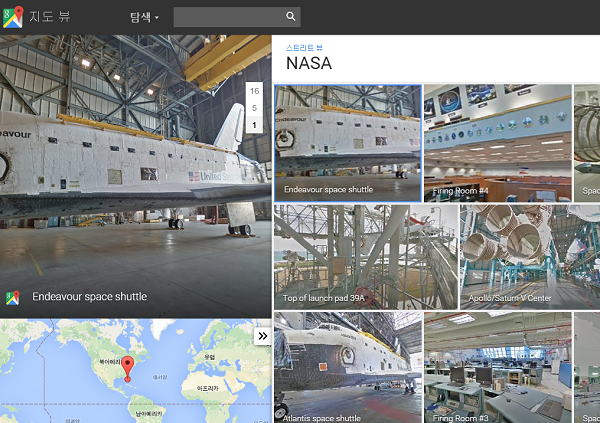Click the Google Maps logo in header

pos(13,17)
